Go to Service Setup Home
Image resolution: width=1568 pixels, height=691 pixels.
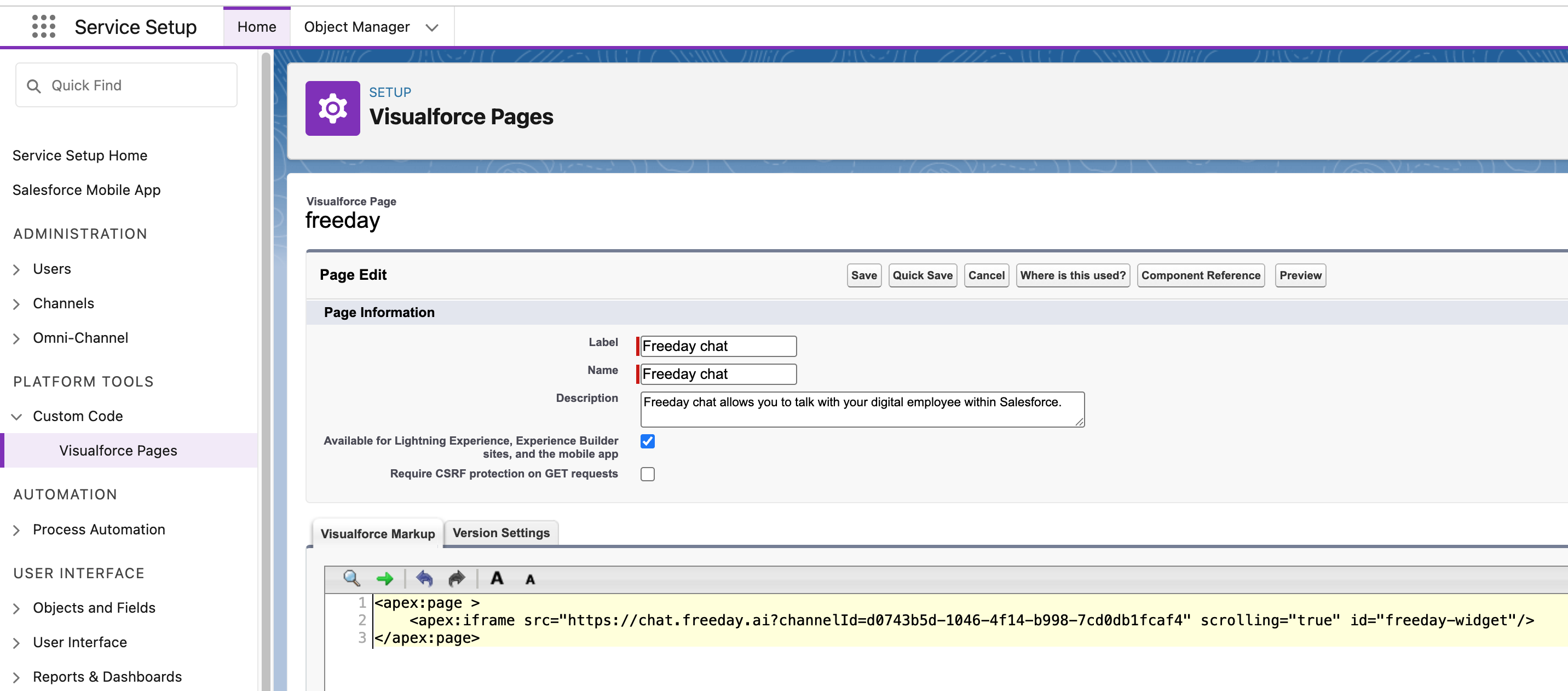(80, 156)
